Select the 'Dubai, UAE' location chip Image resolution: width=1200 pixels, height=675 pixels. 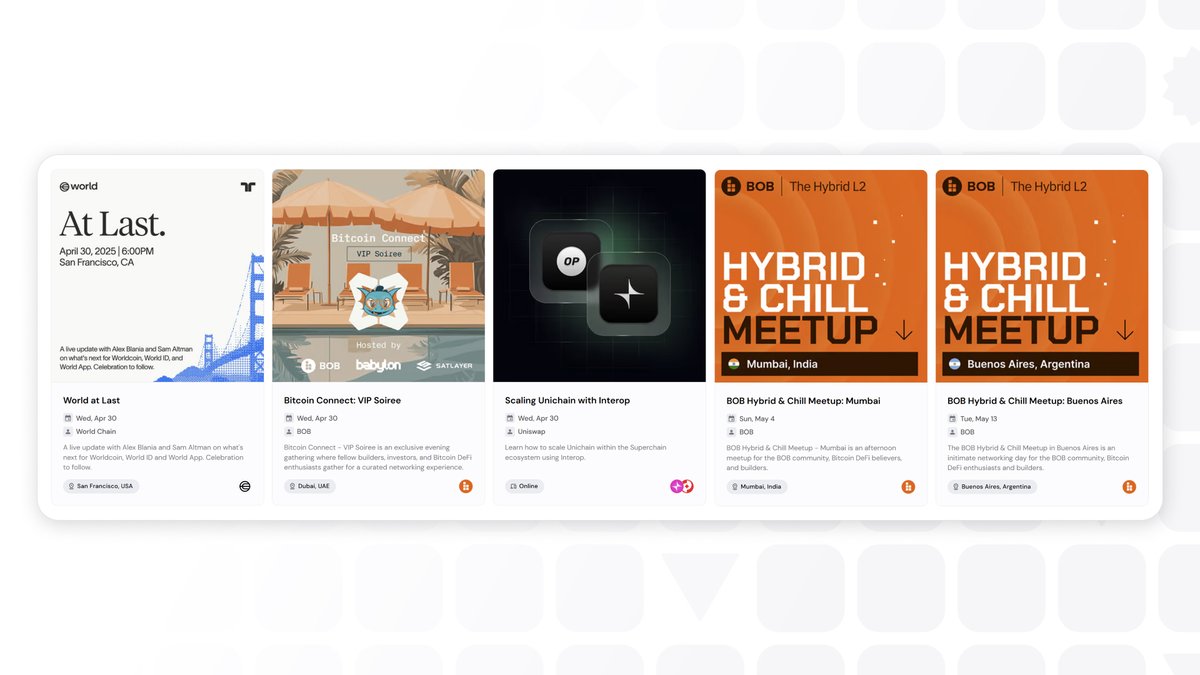coord(309,486)
